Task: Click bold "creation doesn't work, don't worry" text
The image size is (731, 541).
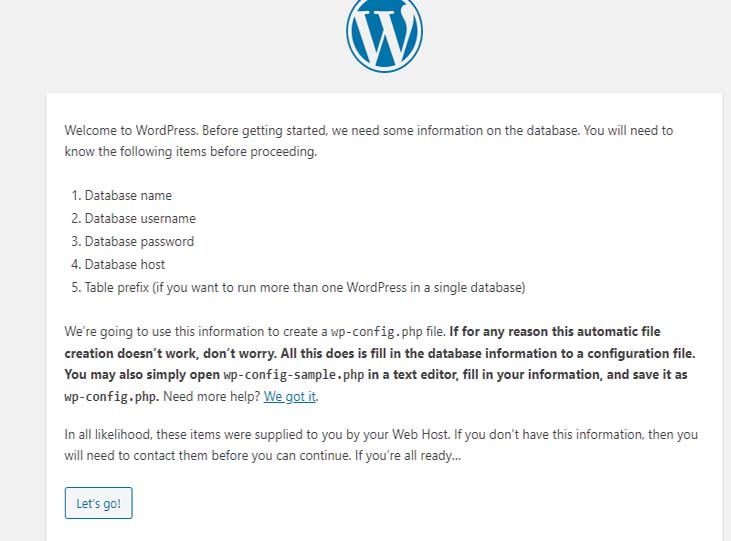Action: click(x=171, y=353)
